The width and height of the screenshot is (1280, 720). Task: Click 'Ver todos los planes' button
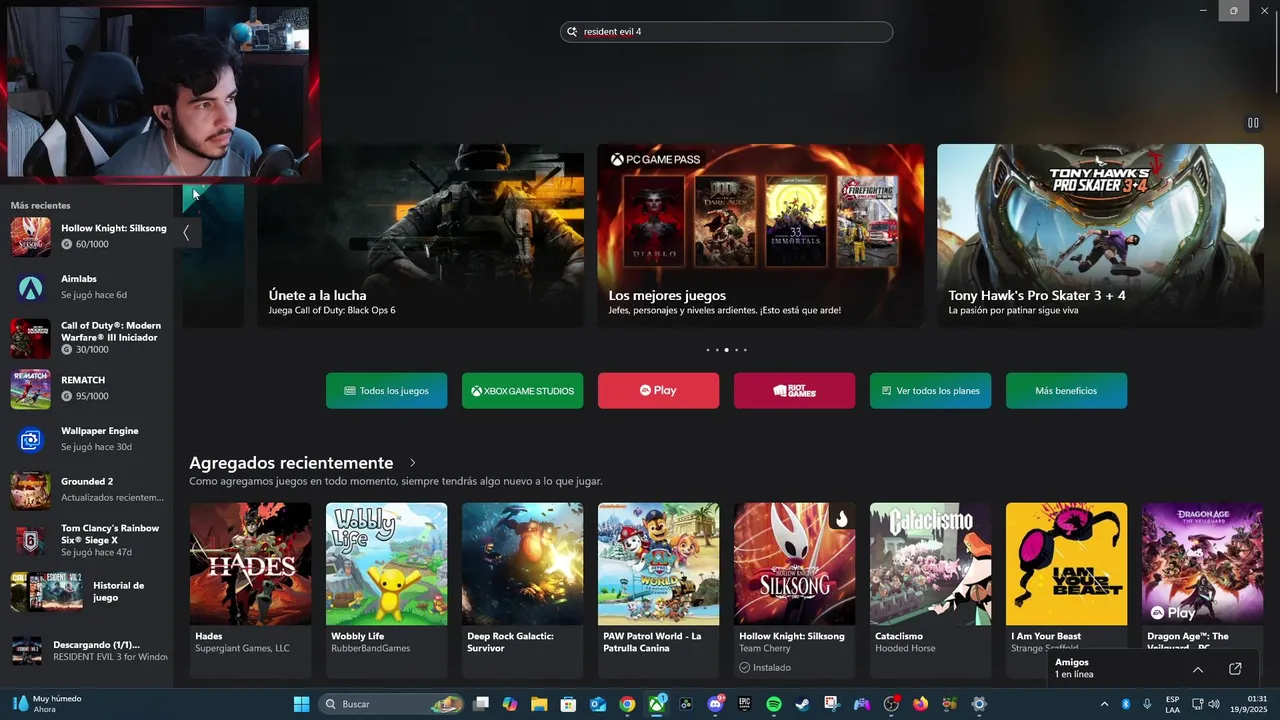click(x=930, y=391)
